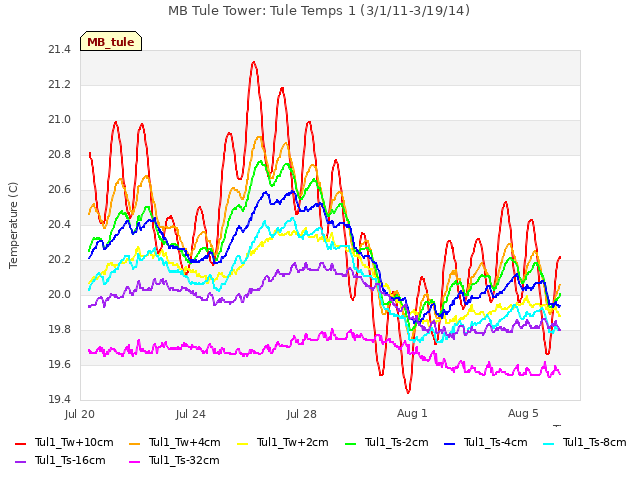Click the purple Tul1_Ts-16cm legend swatch
Viewport: 640px width, 480px height.
click(x=20, y=461)
